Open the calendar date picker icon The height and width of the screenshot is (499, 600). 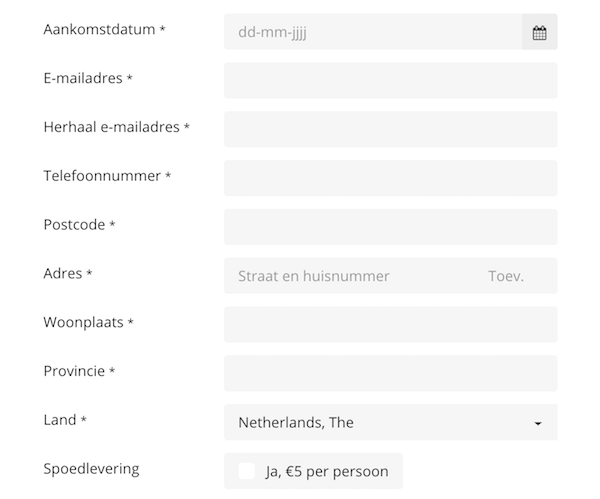pyautogui.click(x=540, y=32)
